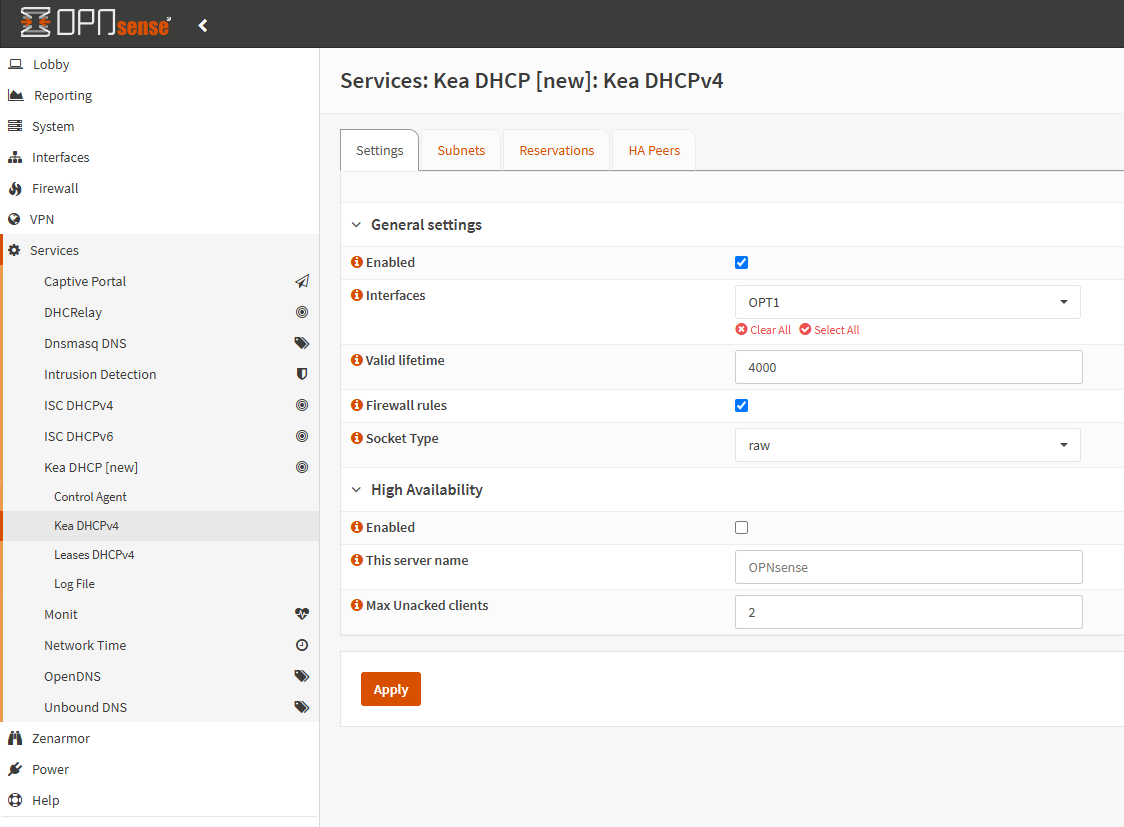Image resolution: width=1124 pixels, height=827 pixels.
Task: Expand the Interfaces menu
Action: [x=159, y=157]
